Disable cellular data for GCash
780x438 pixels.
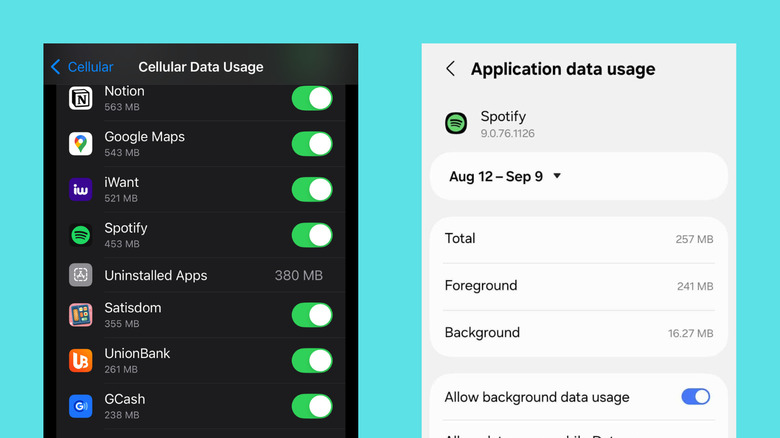coord(312,406)
